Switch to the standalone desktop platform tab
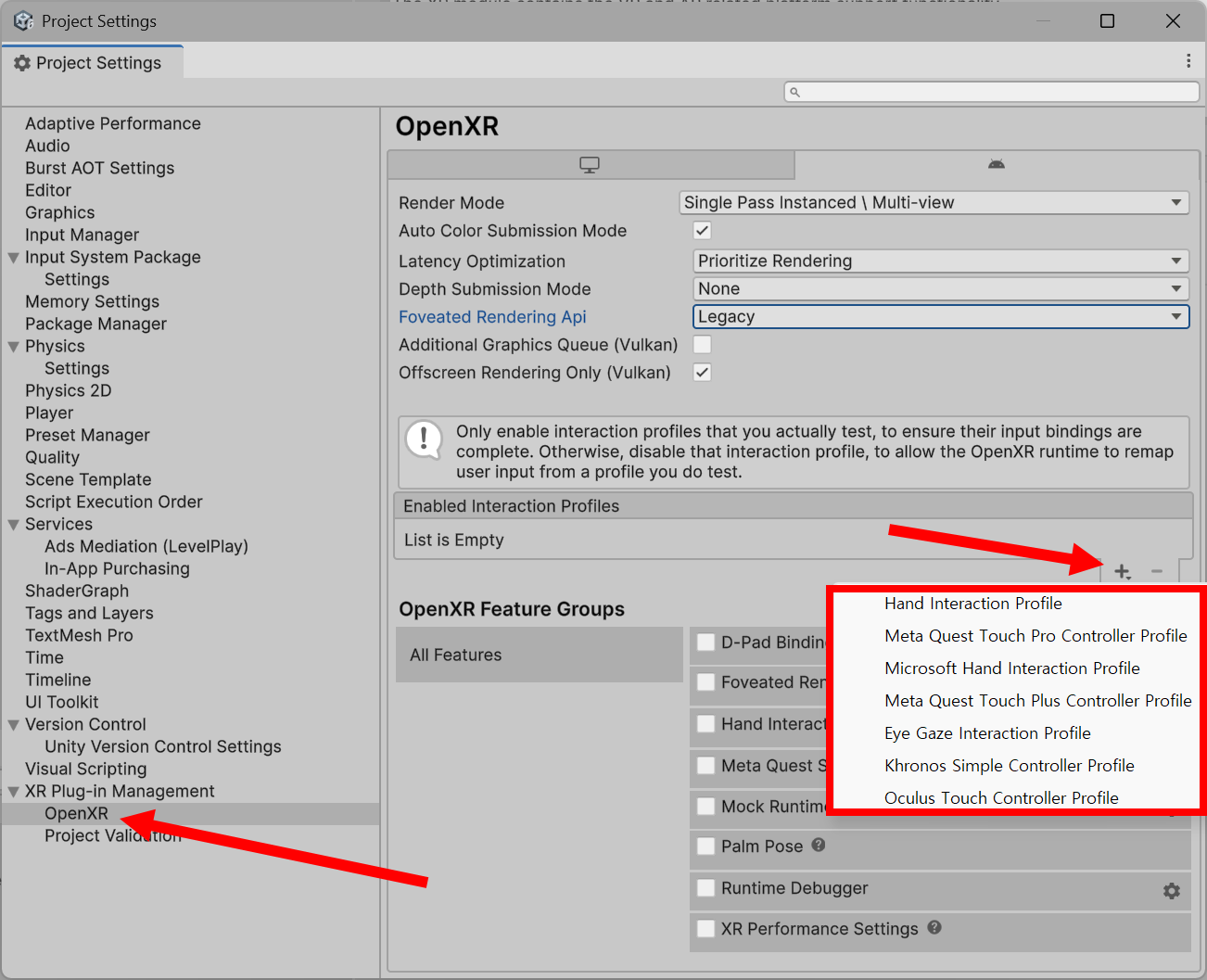This screenshot has height=980, width=1207. coord(591,165)
